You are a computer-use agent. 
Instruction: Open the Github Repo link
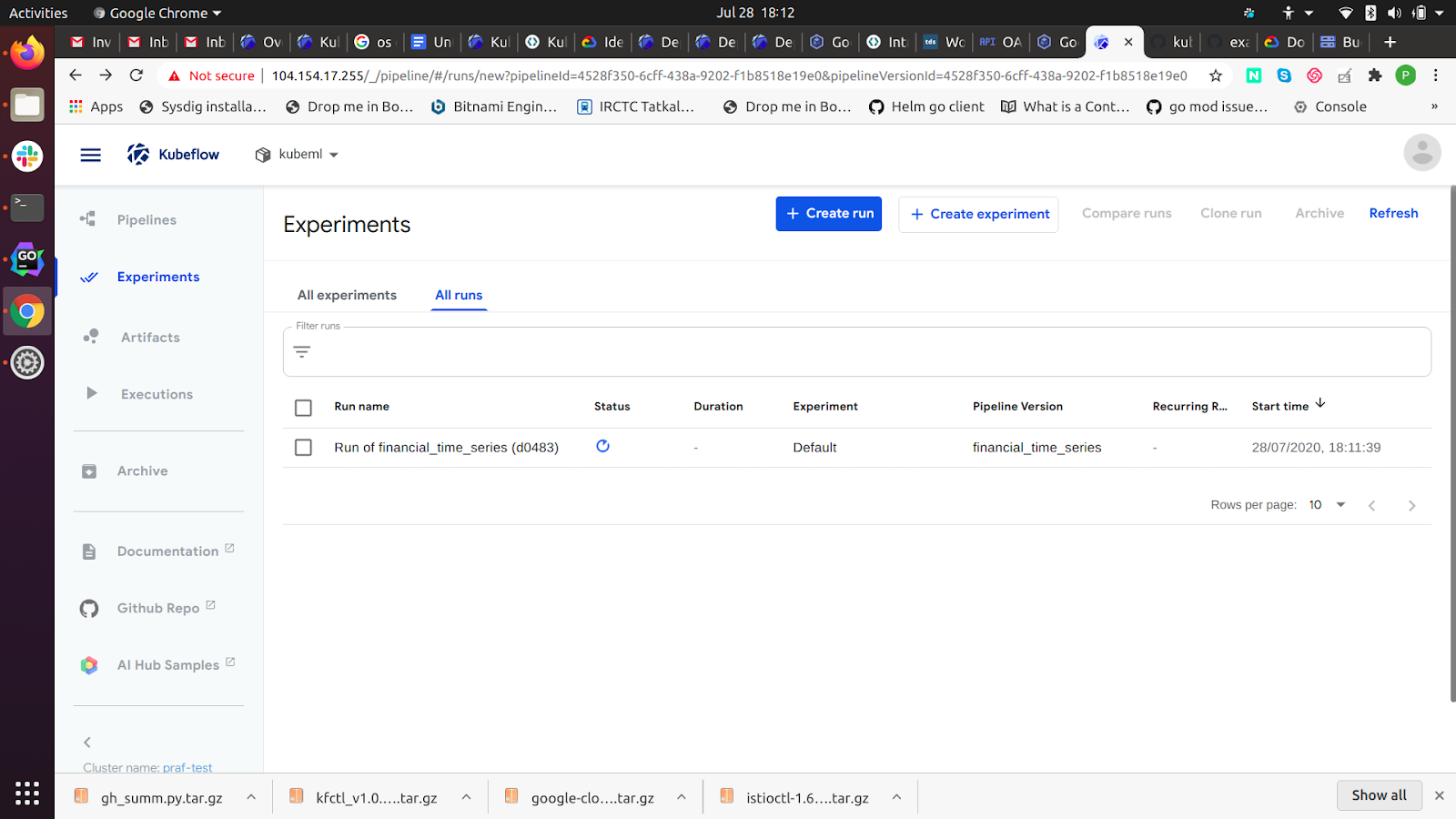tap(164, 607)
